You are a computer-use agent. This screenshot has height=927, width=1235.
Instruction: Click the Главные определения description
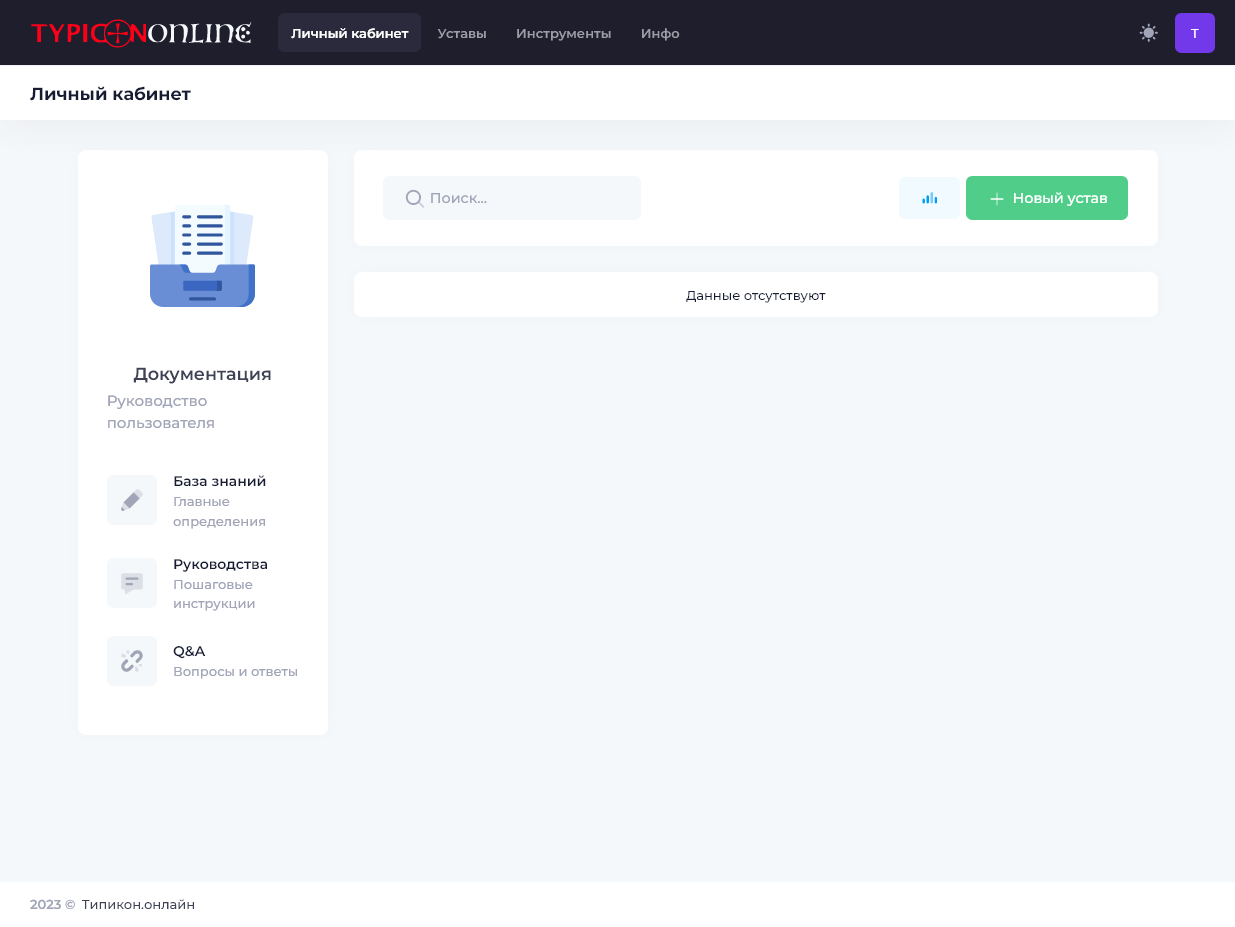[x=220, y=511]
